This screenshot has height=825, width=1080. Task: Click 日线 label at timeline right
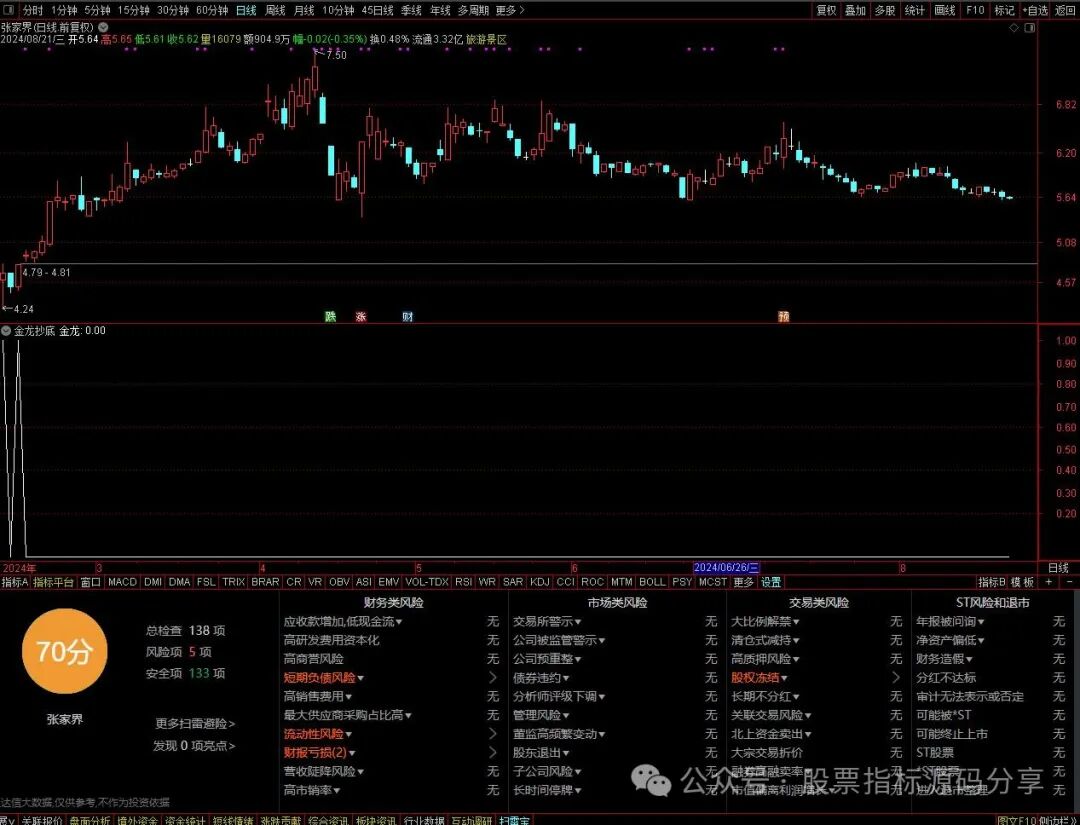1058,568
